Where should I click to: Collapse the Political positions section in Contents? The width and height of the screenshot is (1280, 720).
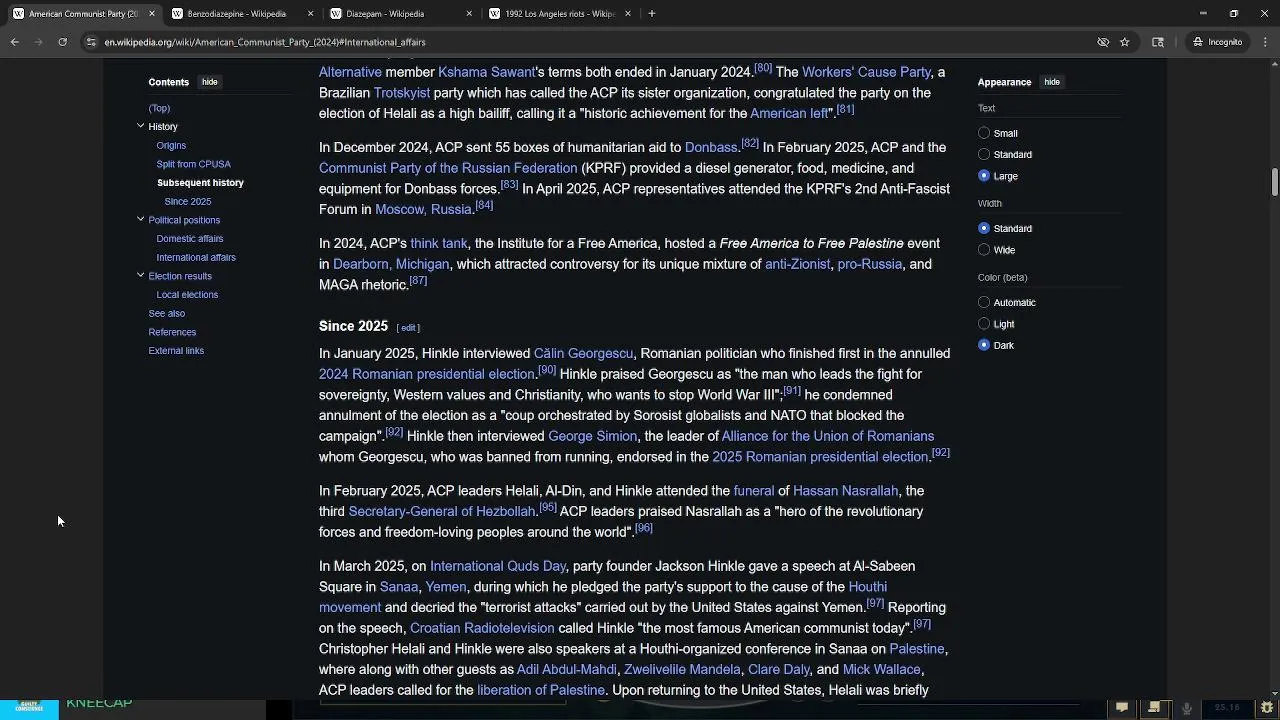point(141,219)
